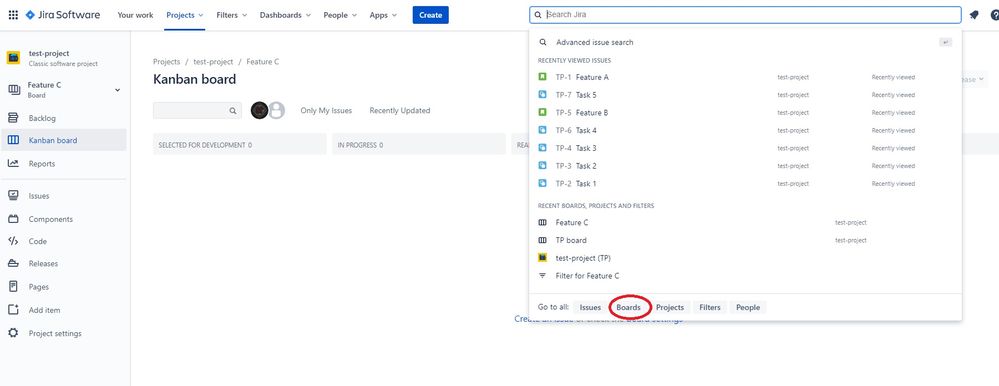
Task: Click the Add item icon
Action: click(13, 310)
